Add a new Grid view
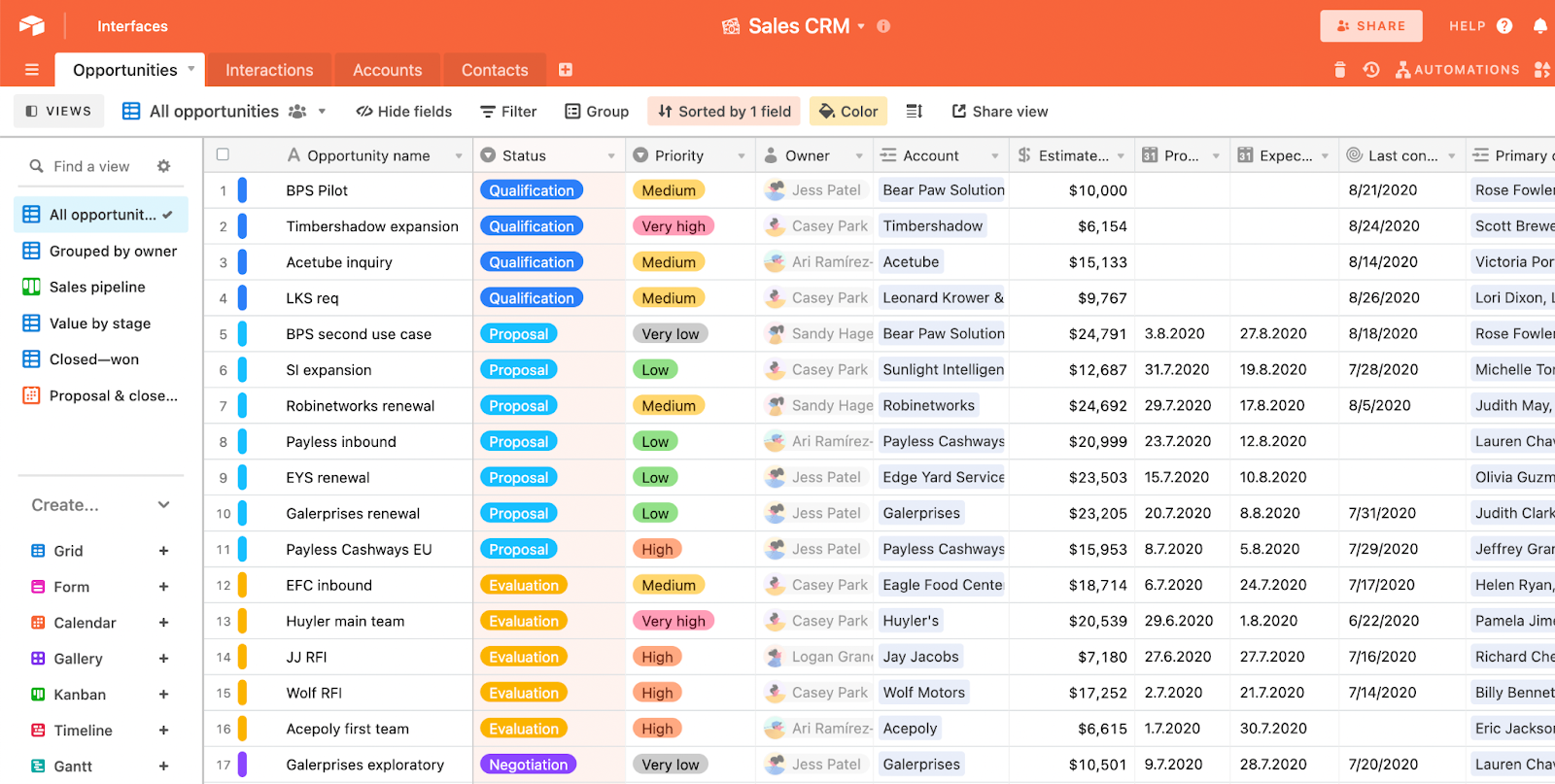Screen dimensions: 1555x784 [x=164, y=551]
